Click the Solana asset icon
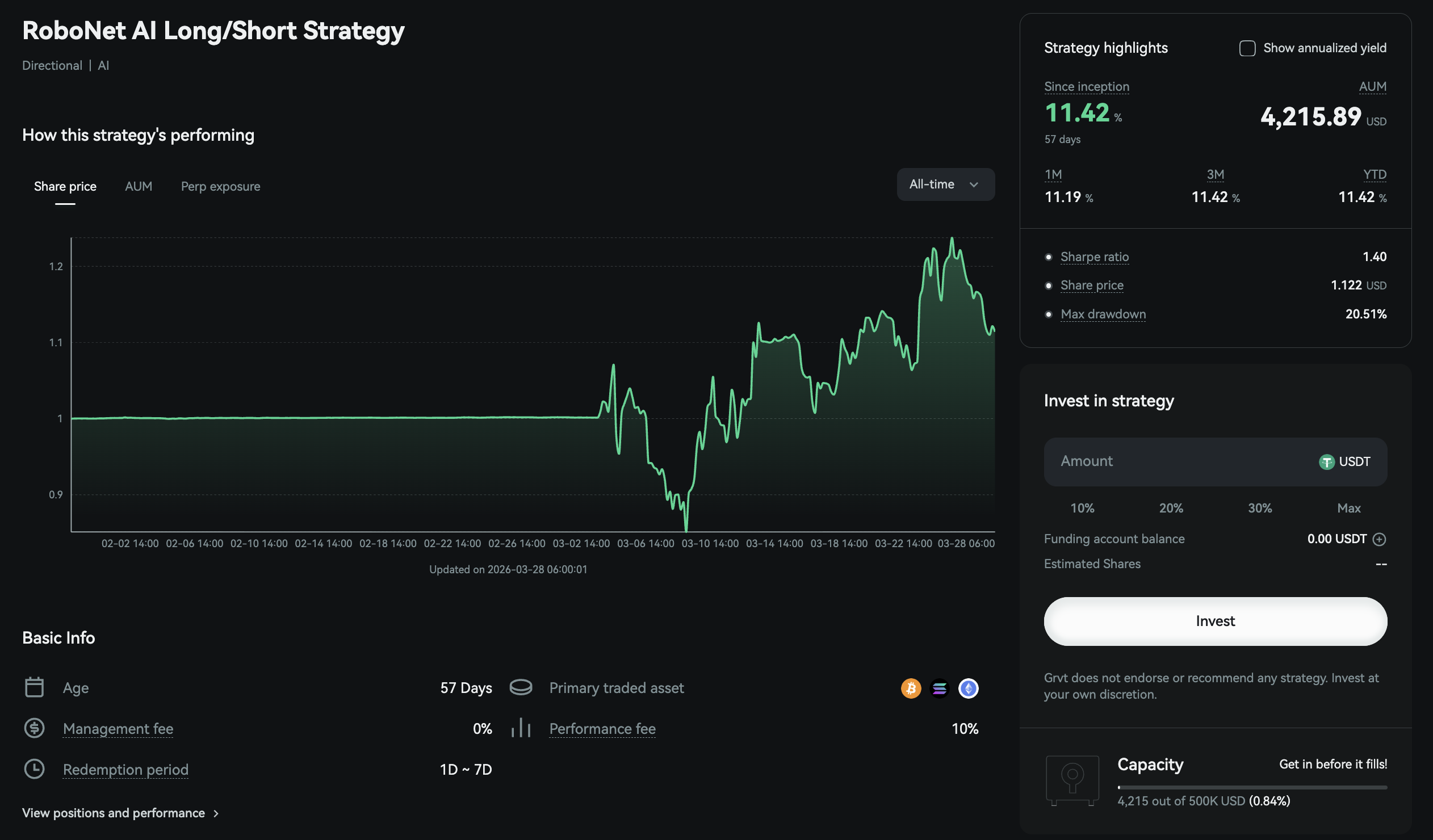This screenshot has height=840, width=1433. [x=940, y=688]
